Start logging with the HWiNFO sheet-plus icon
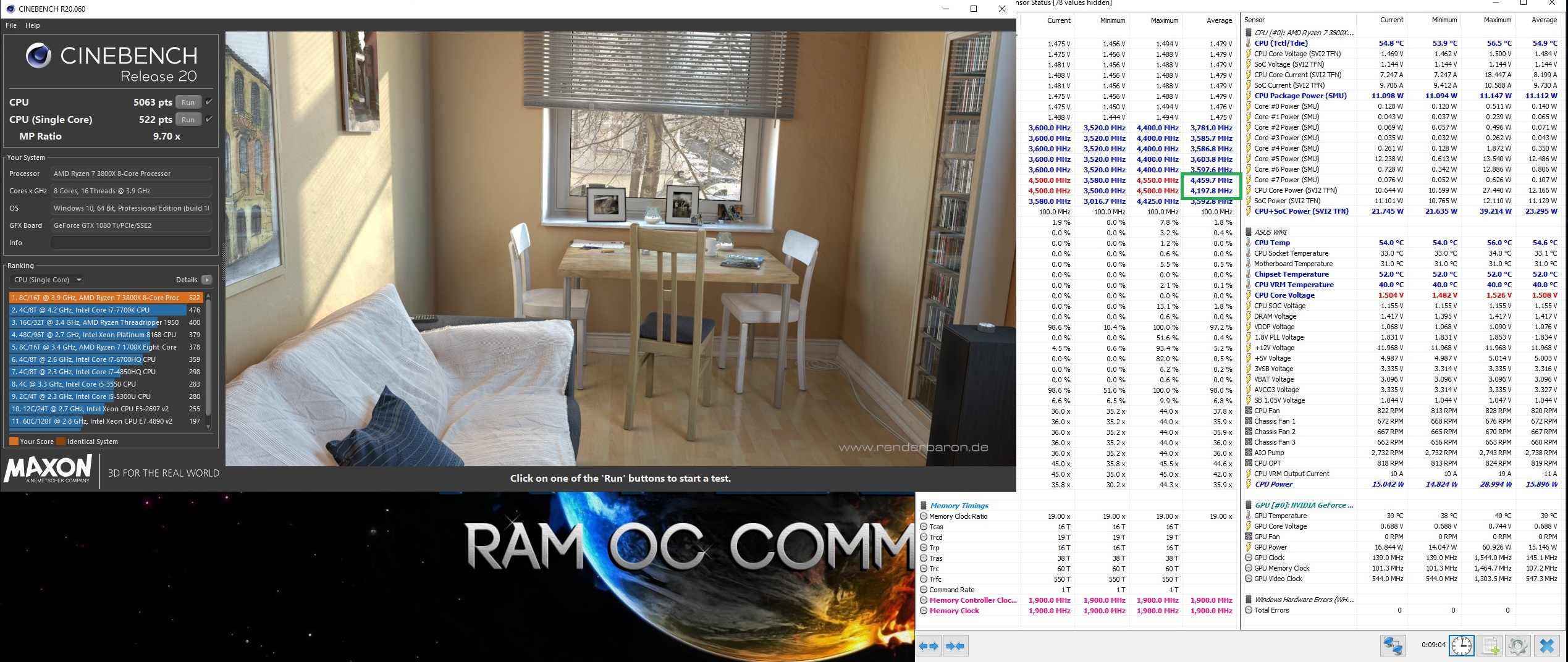Screen dimensions: 1568x662 point(1490,645)
